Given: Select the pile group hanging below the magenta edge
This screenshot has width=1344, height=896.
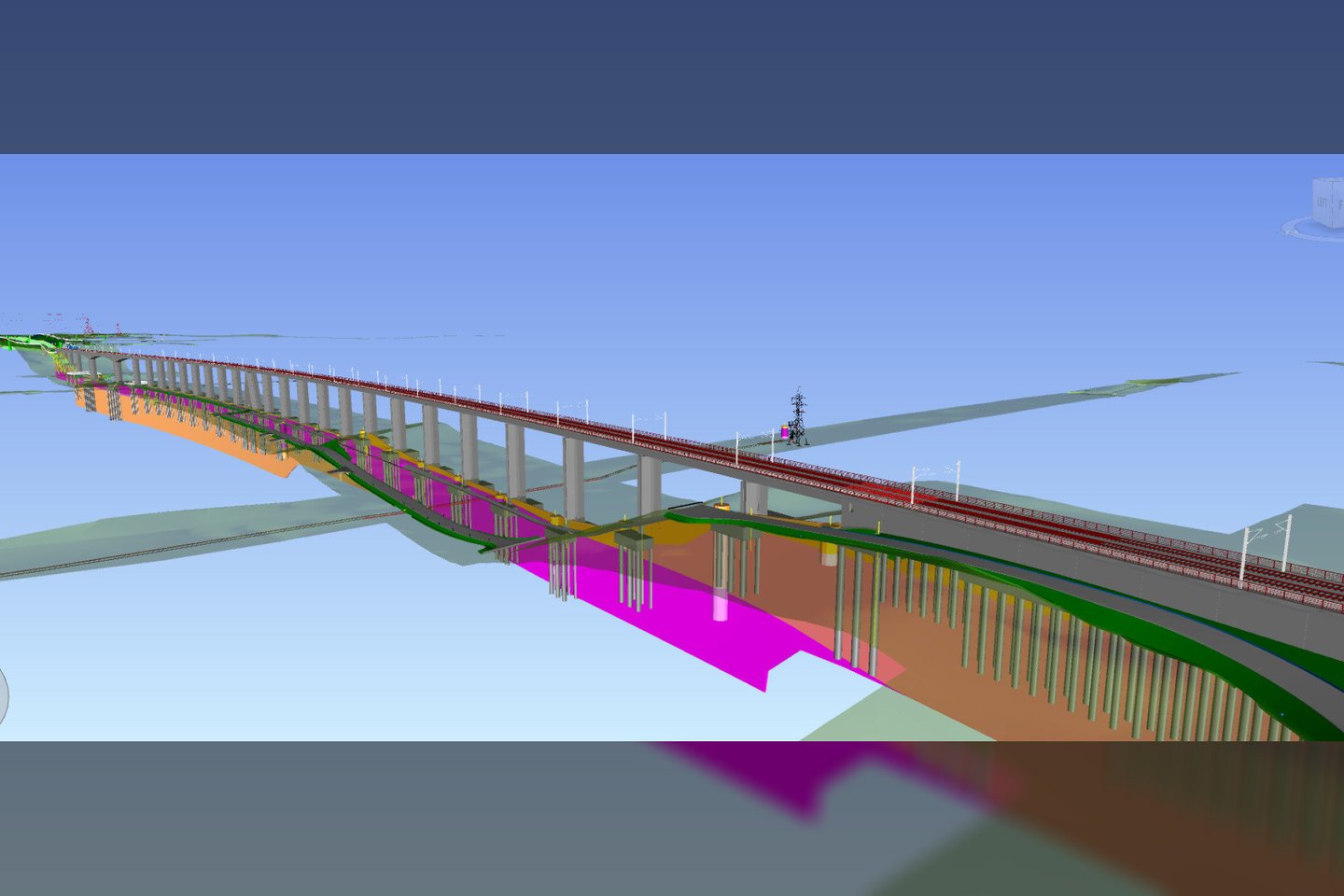Looking at the screenshot, I should (563, 571).
